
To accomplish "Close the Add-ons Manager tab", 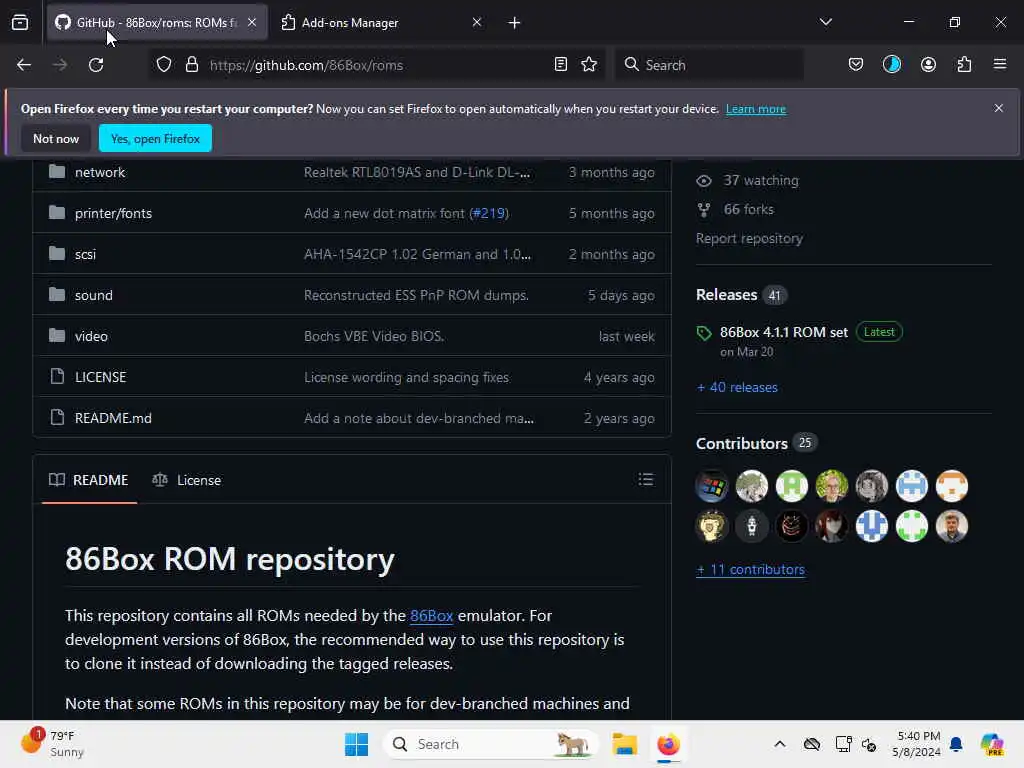I will 477,22.
